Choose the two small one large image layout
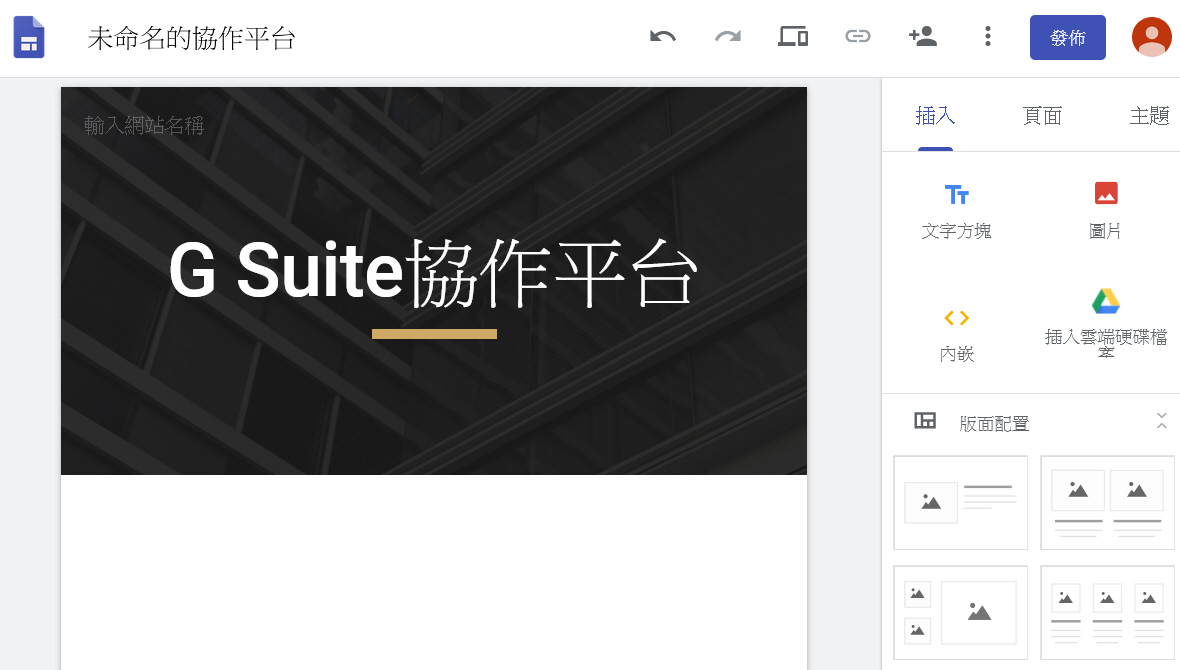This screenshot has height=670, width=1180. coord(960,613)
